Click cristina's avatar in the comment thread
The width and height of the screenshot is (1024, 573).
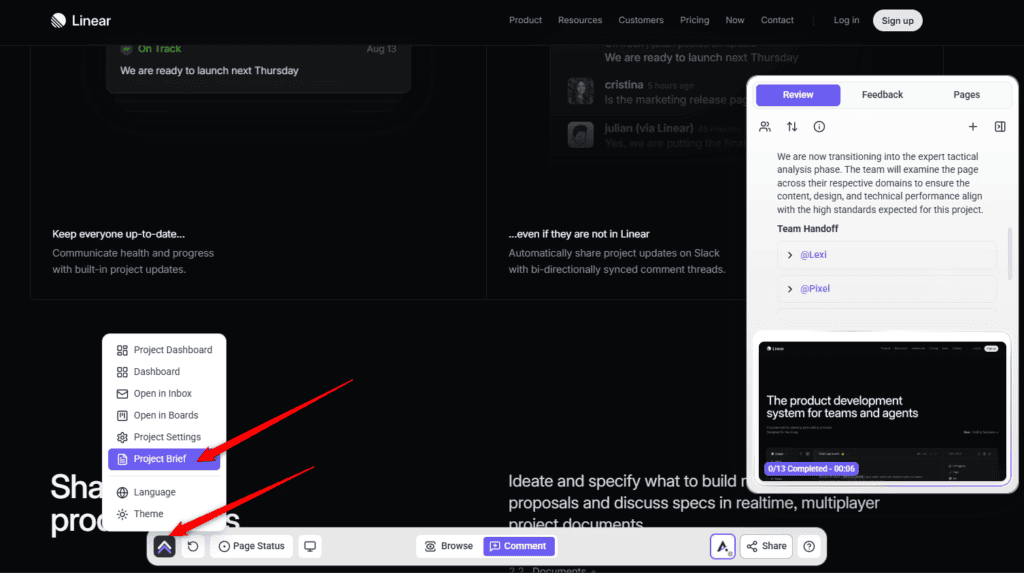581,91
